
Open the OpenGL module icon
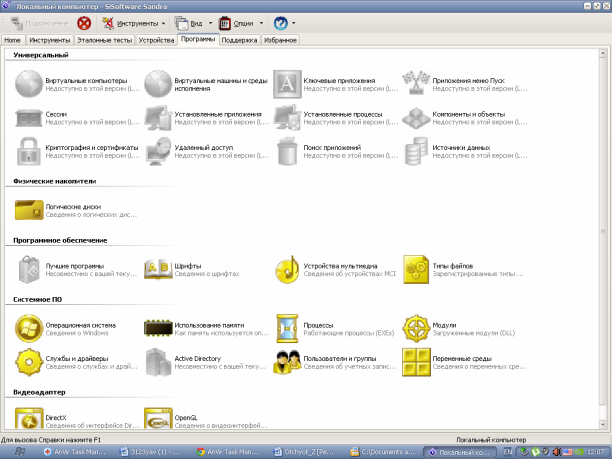coord(158,418)
